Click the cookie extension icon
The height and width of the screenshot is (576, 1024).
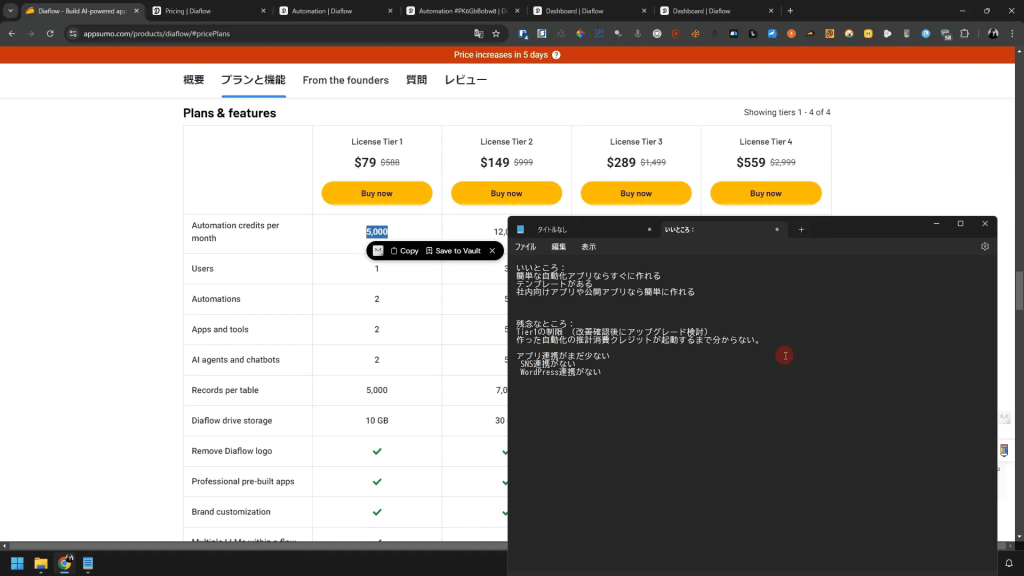[x=696, y=33]
